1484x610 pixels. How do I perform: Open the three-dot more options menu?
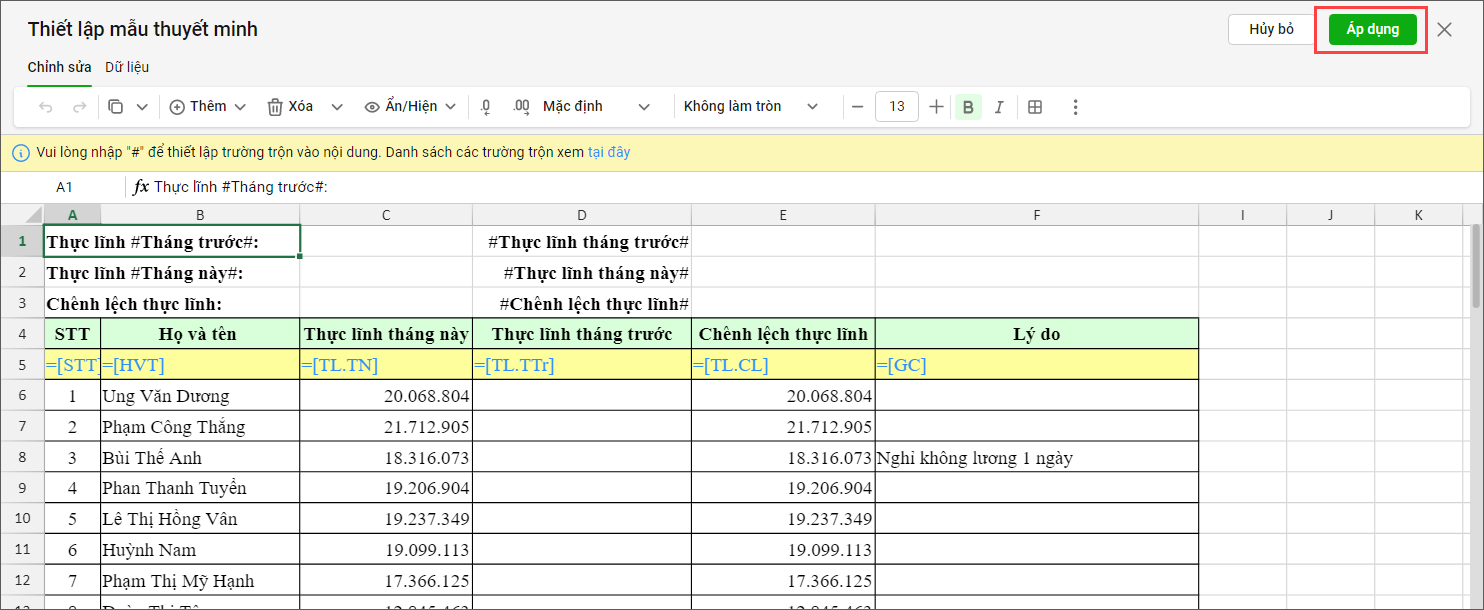click(x=1075, y=107)
